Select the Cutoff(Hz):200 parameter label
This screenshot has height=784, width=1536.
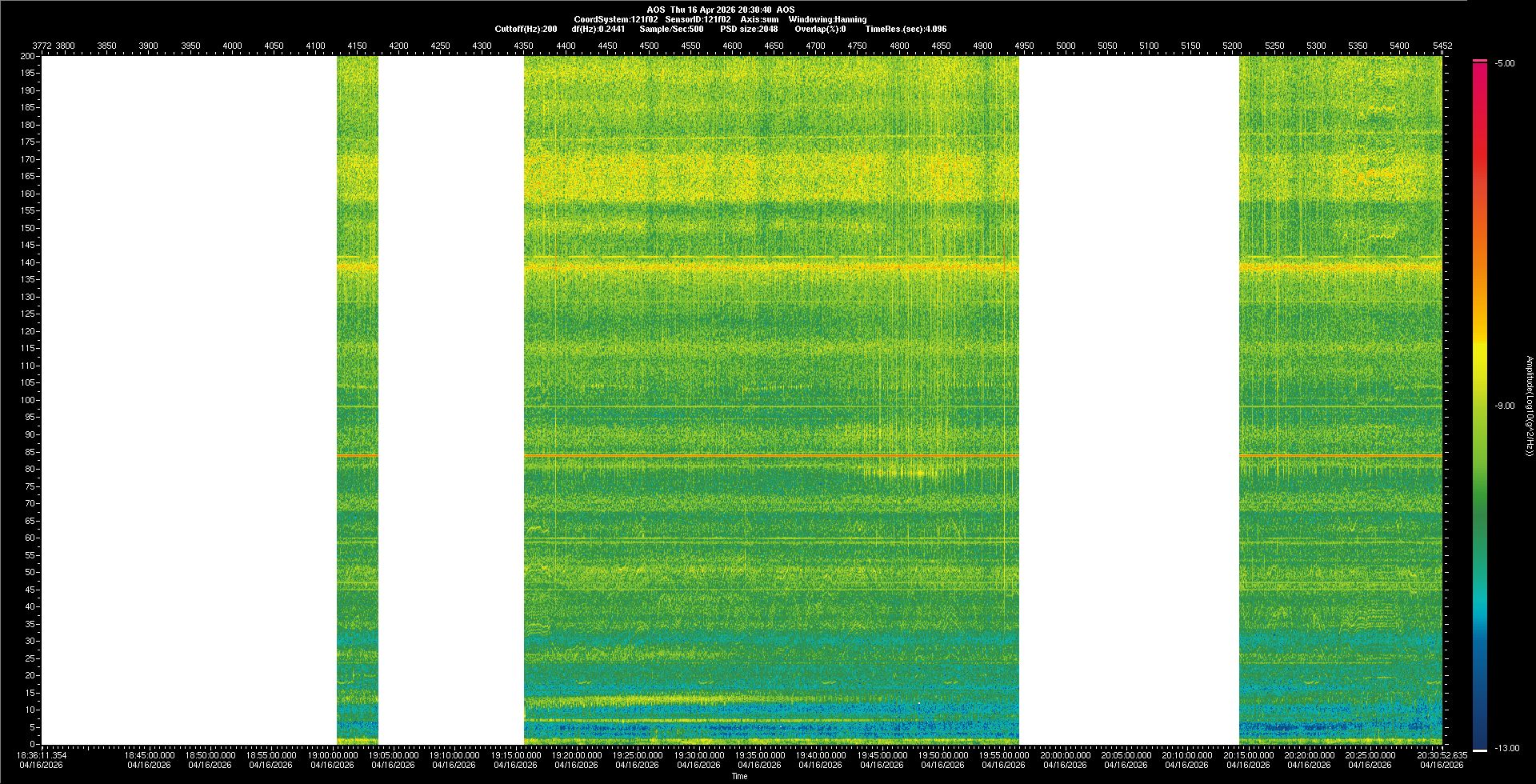tap(526, 29)
